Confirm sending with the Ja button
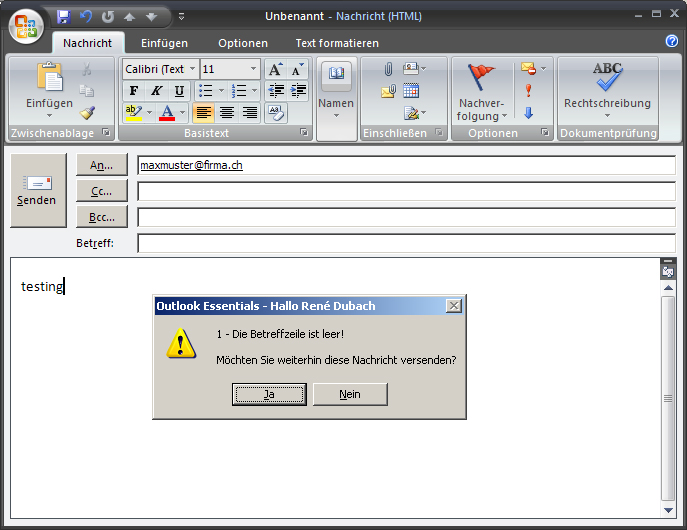The width and height of the screenshot is (687, 530). (269, 394)
